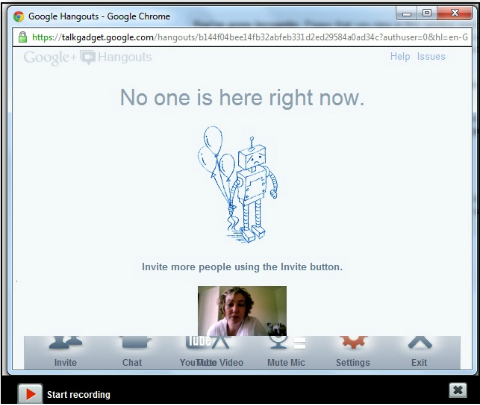Minimize the Google Hangouts Chrome window
Viewport: 480px width, 405px height.
(406, 14)
